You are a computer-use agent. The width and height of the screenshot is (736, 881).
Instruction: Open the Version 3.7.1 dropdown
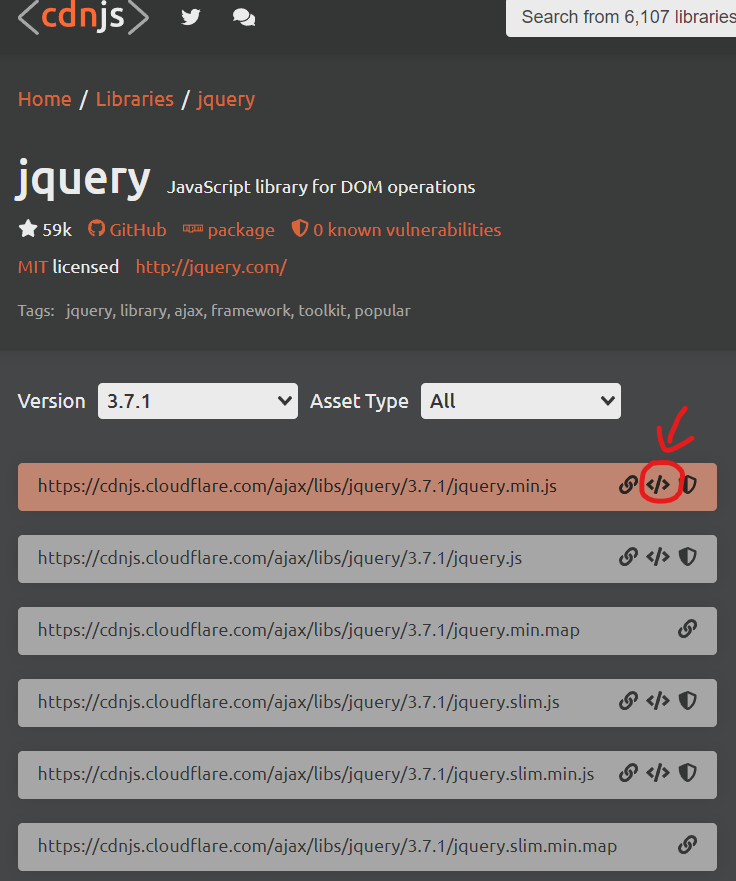click(x=198, y=401)
